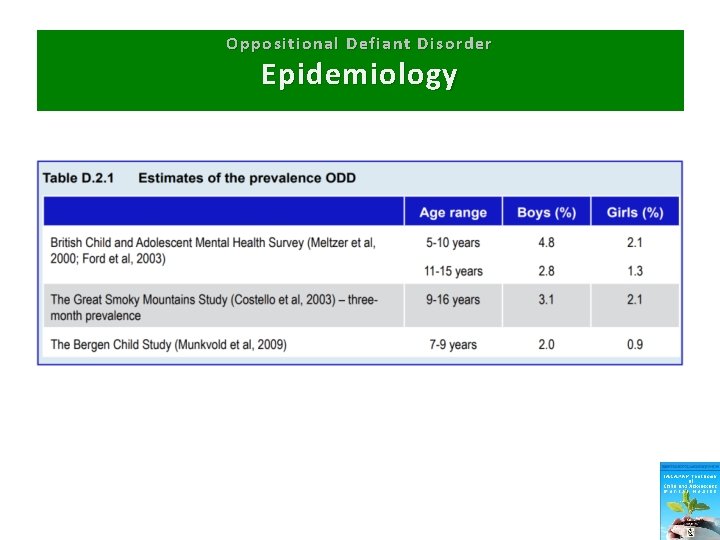Click the '4.8' boys value
The image size is (720, 540).
pyautogui.click(x=546, y=242)
